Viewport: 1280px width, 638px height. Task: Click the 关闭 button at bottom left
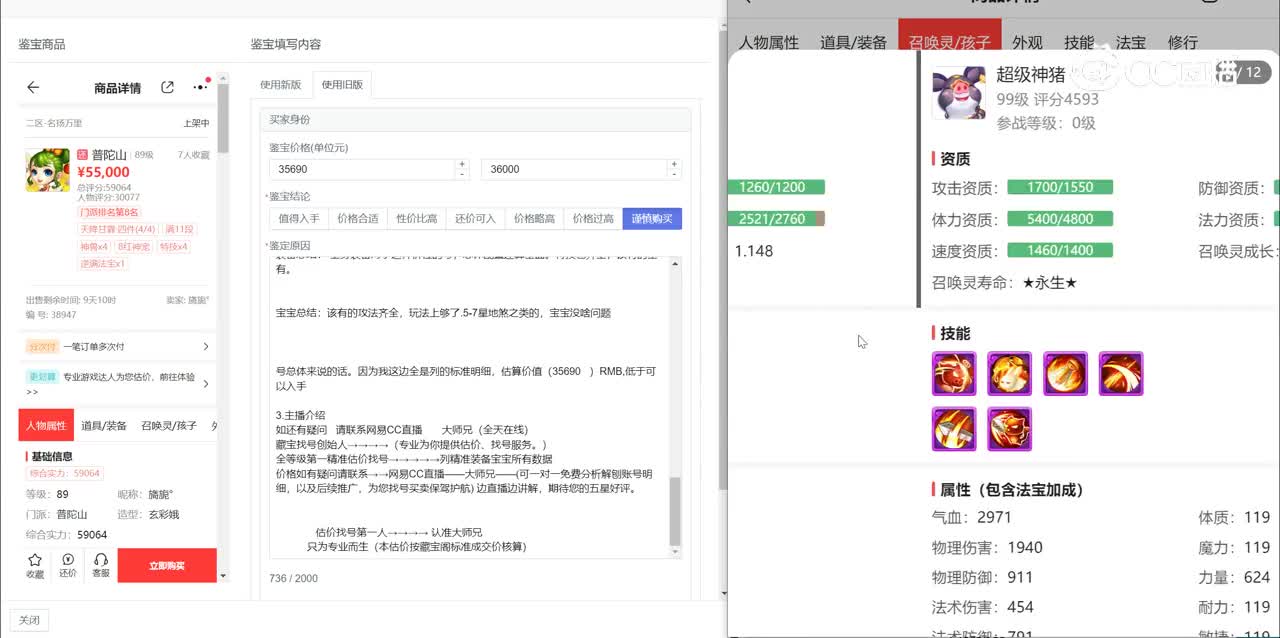point(29,620)
